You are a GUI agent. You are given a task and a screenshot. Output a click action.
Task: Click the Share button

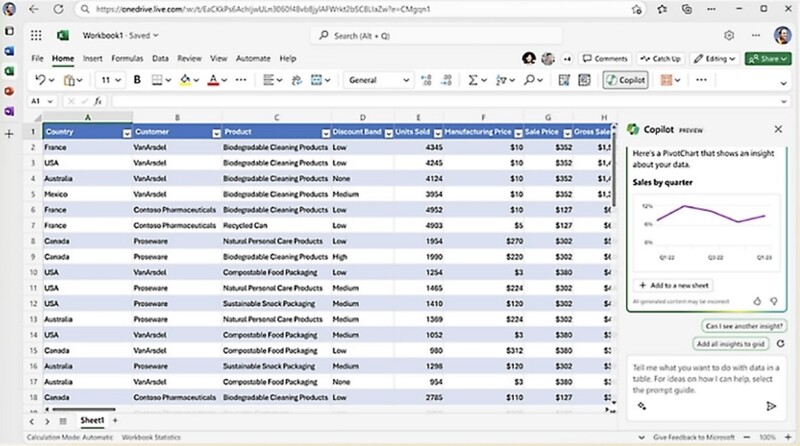point(768,59)
